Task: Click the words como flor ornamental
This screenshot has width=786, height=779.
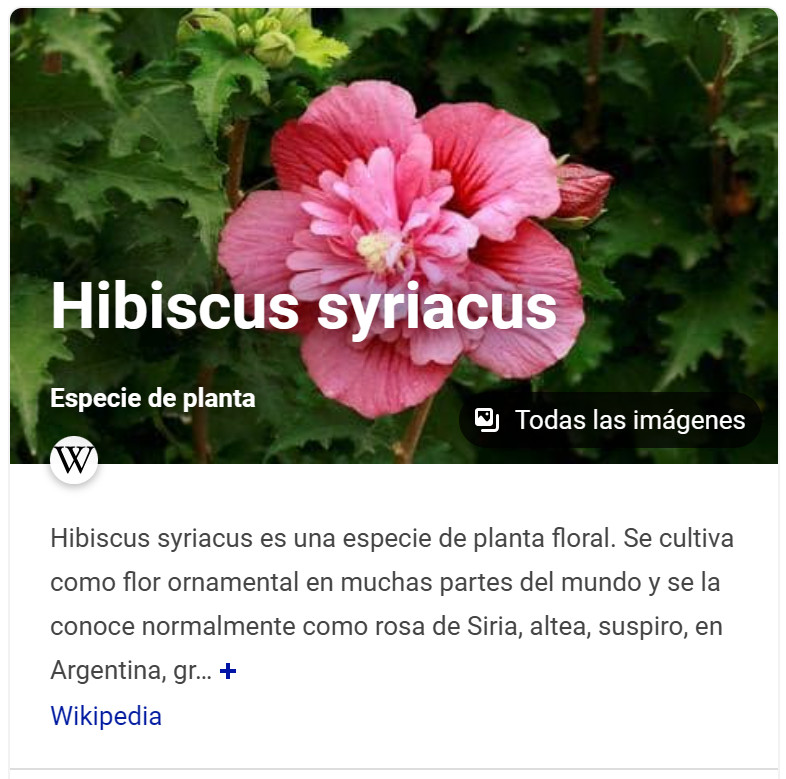Action: (x=174, y=582)
